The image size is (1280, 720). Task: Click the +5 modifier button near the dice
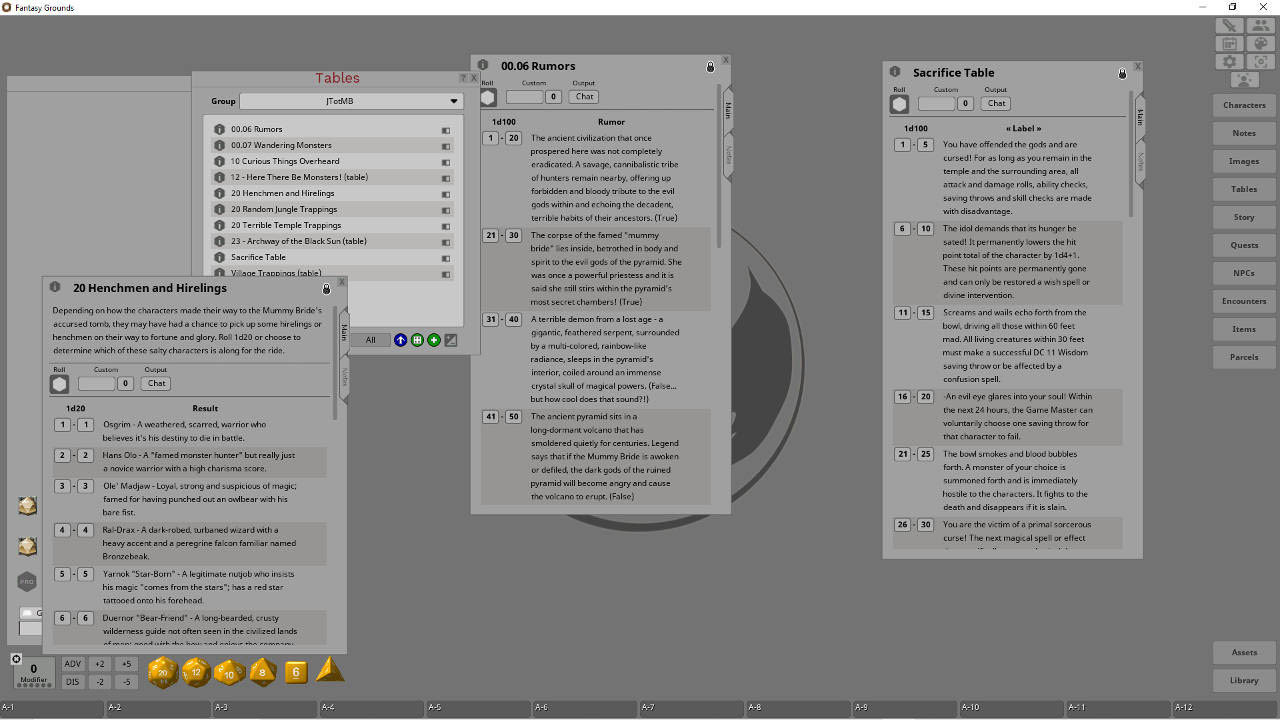click(126, 663)
